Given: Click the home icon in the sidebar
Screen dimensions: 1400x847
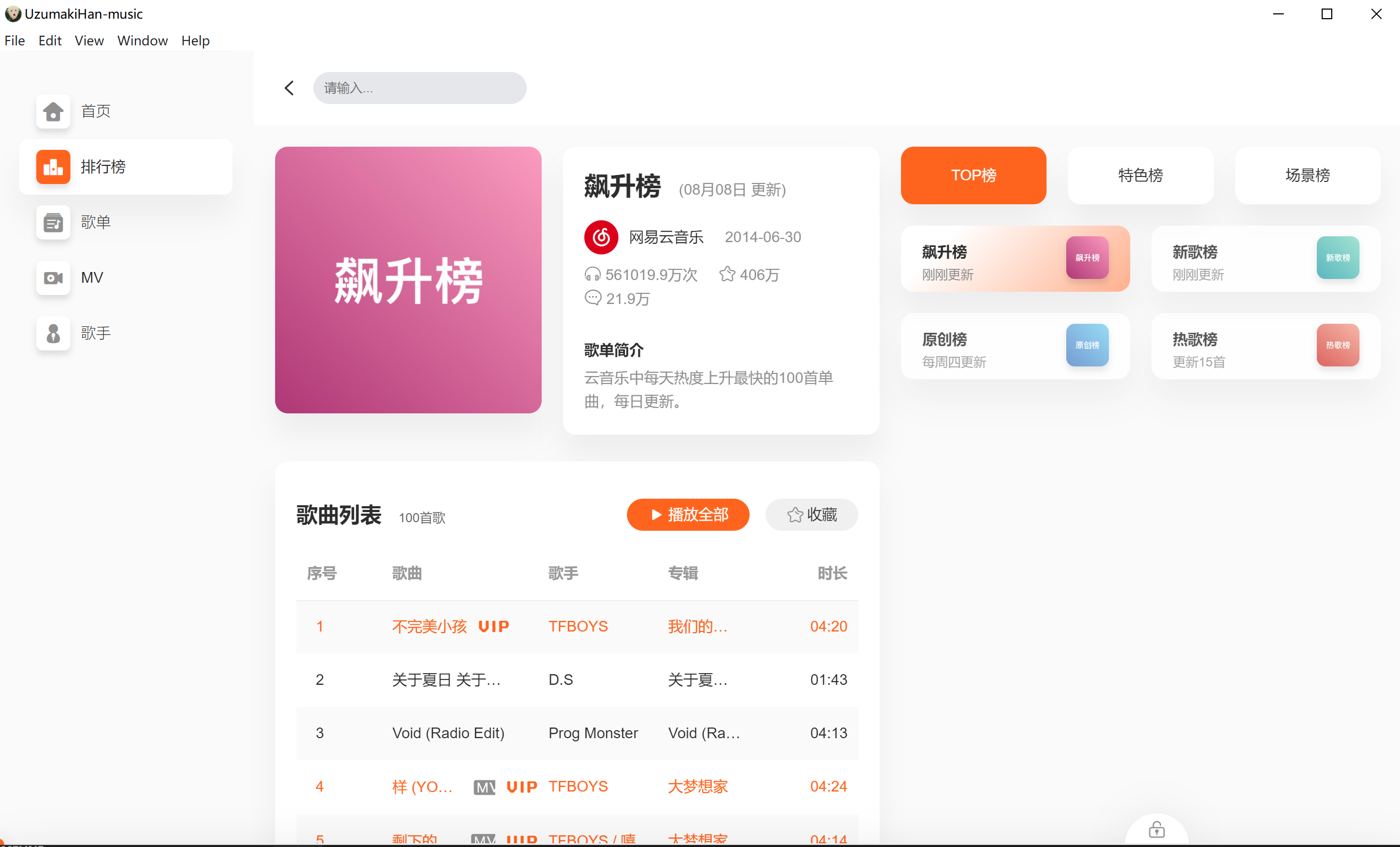Looking at the screenshot, I should tap(53, 111).
